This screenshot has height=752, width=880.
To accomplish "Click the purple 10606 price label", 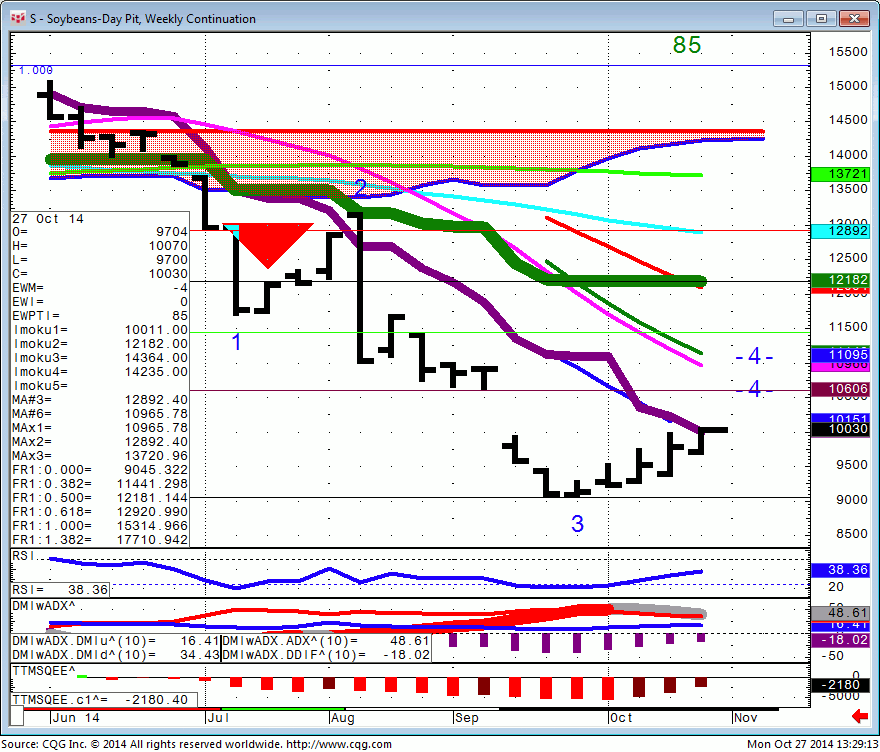I will point(841,389).
